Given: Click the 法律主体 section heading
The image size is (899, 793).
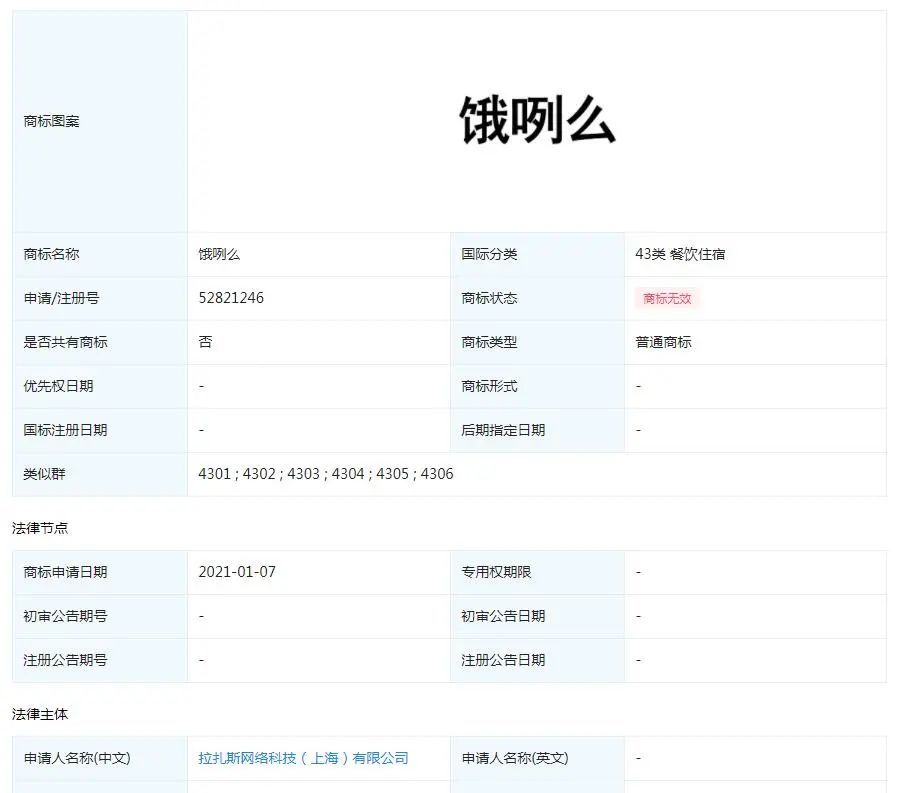Looking at the screenshot, I should tap(40, 714).
